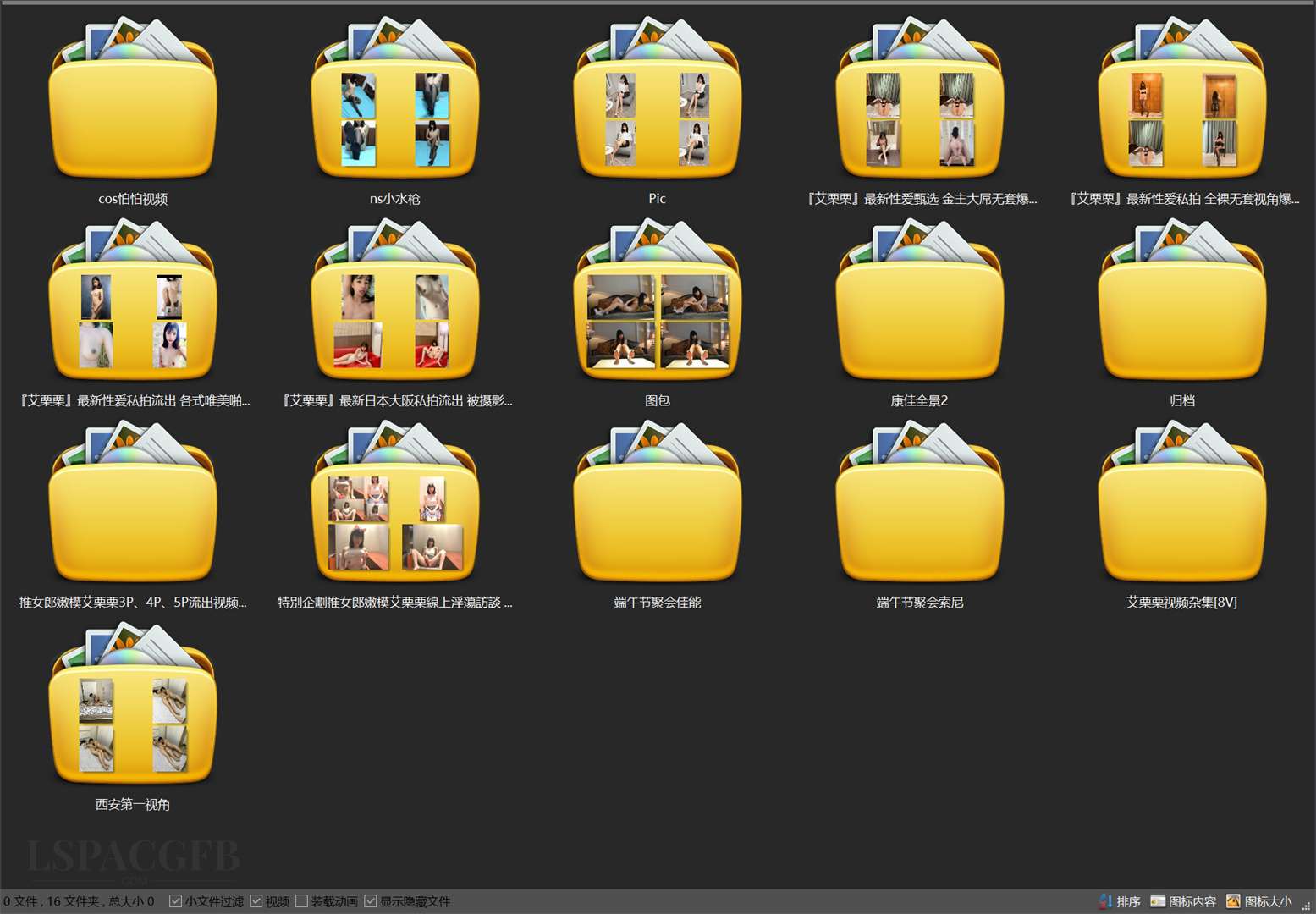Image resolution: width=1316 pixels, height=914 pixels.
Task: Click the 图标大小 picture icon
Action: (1233, 901)
